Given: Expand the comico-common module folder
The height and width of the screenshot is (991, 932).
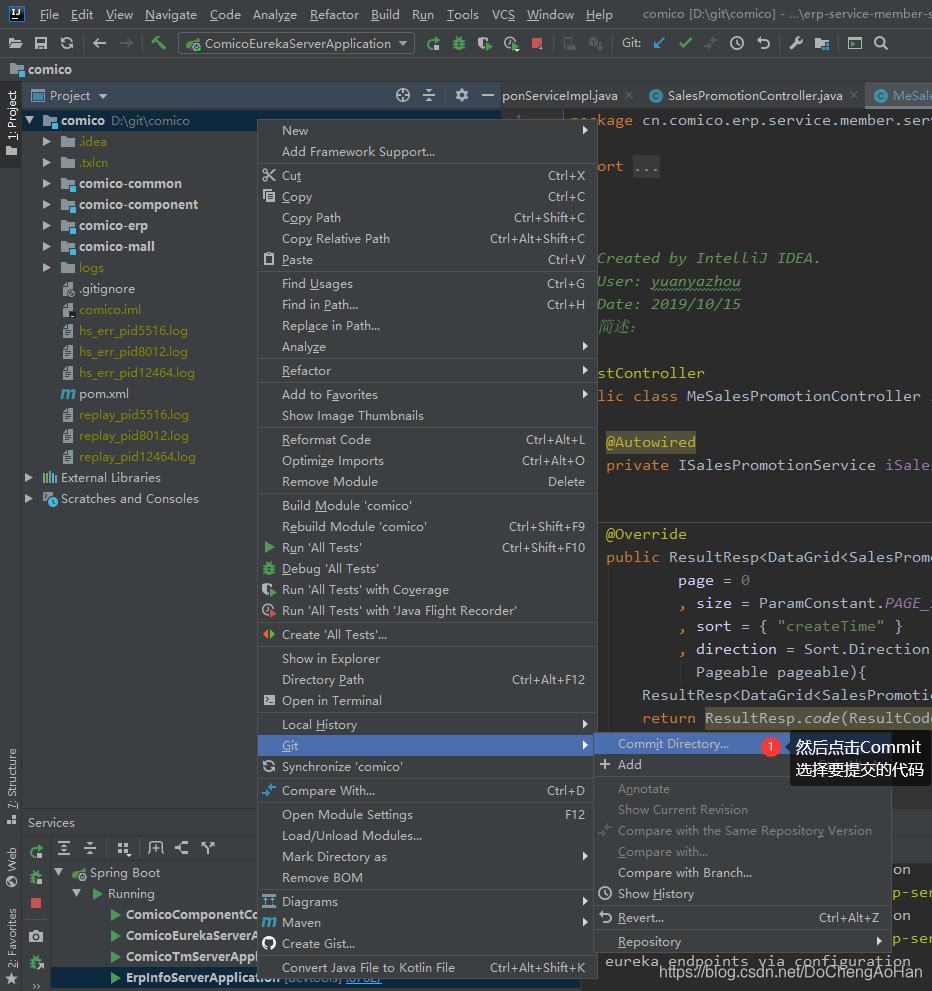Looking at the screenshot, I should click(x=46, y=183).
